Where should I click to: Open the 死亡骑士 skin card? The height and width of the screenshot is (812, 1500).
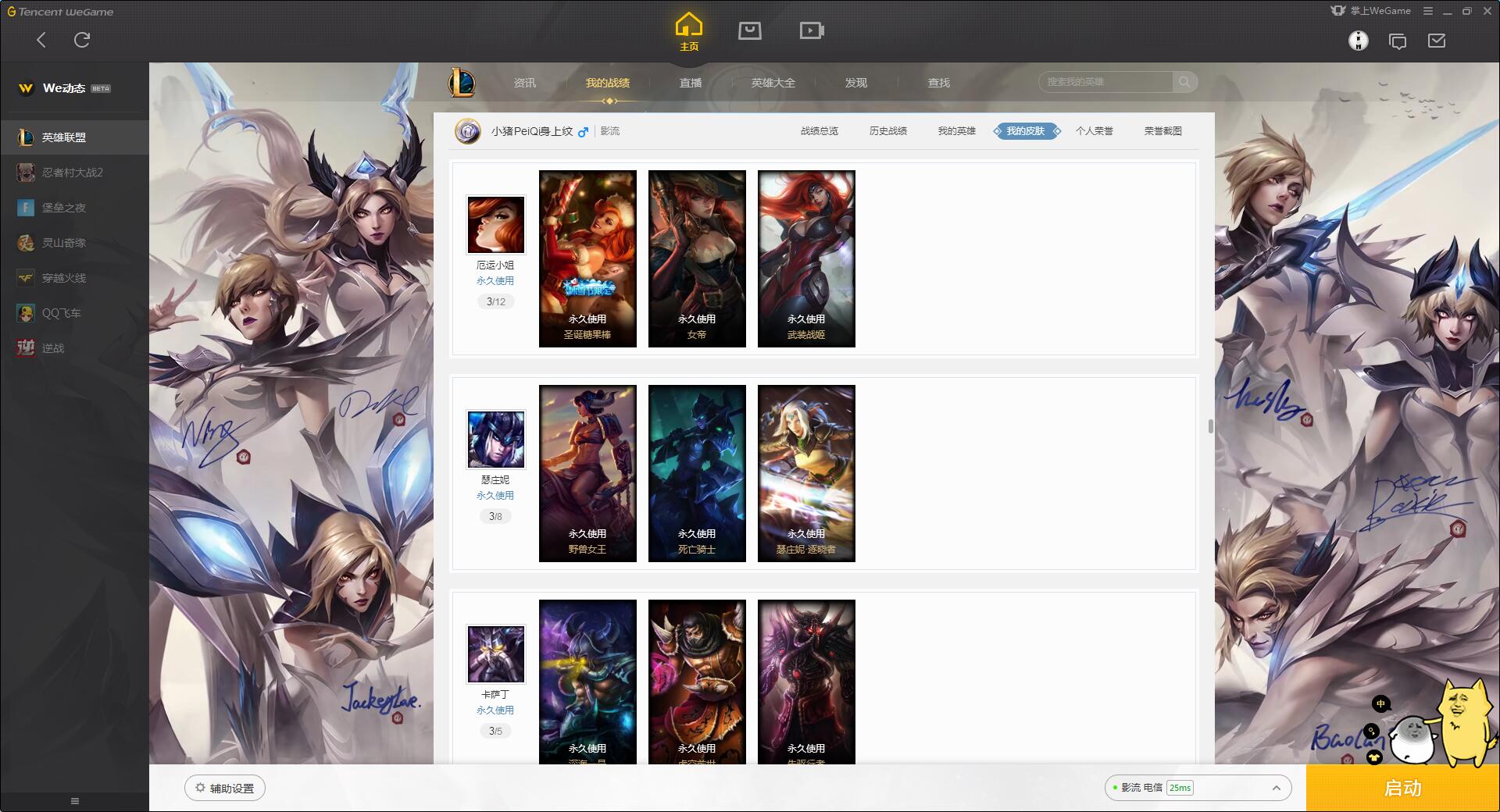coord(697,473)
